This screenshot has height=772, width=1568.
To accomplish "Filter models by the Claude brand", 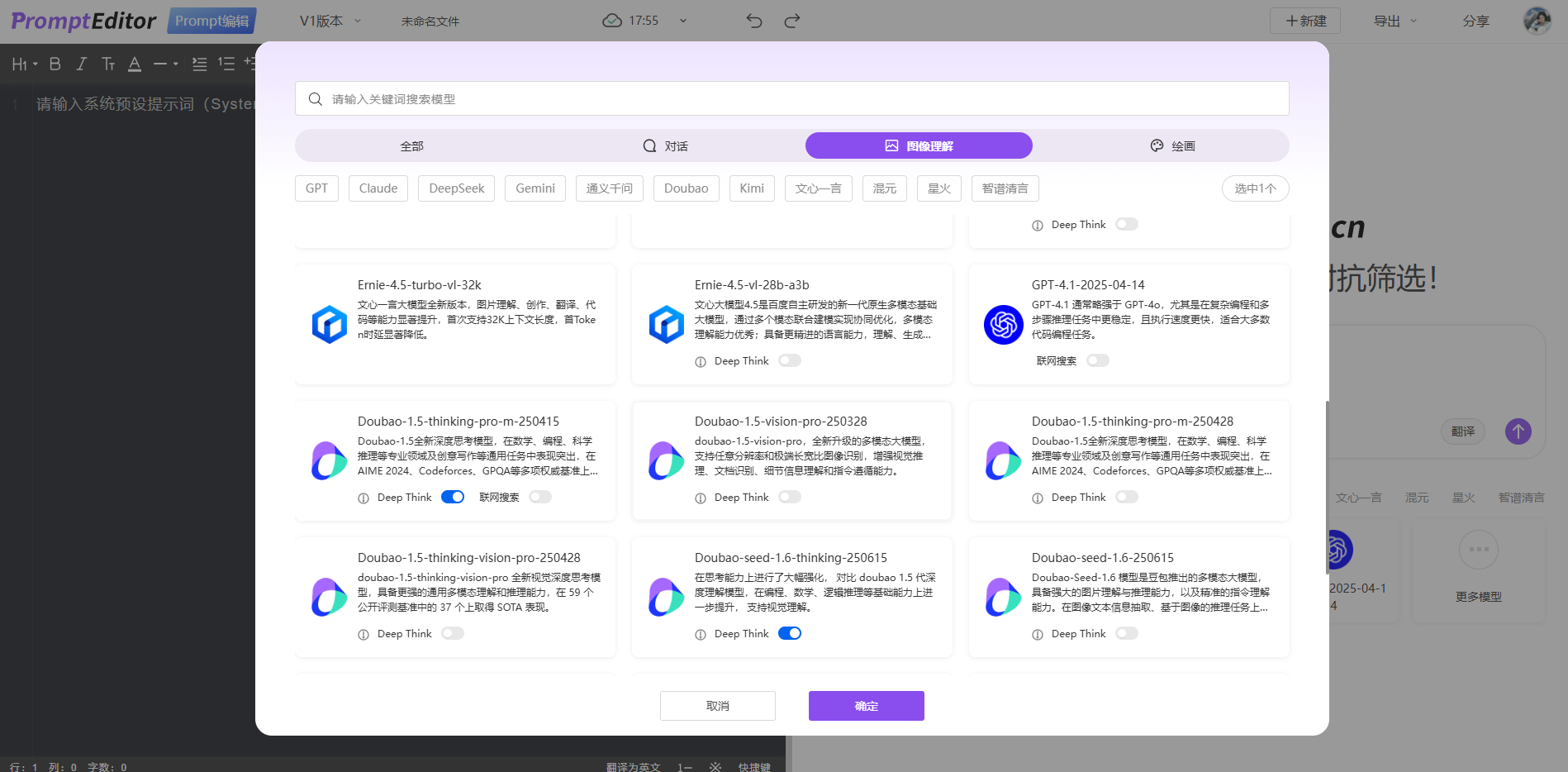I will (378, 188).
